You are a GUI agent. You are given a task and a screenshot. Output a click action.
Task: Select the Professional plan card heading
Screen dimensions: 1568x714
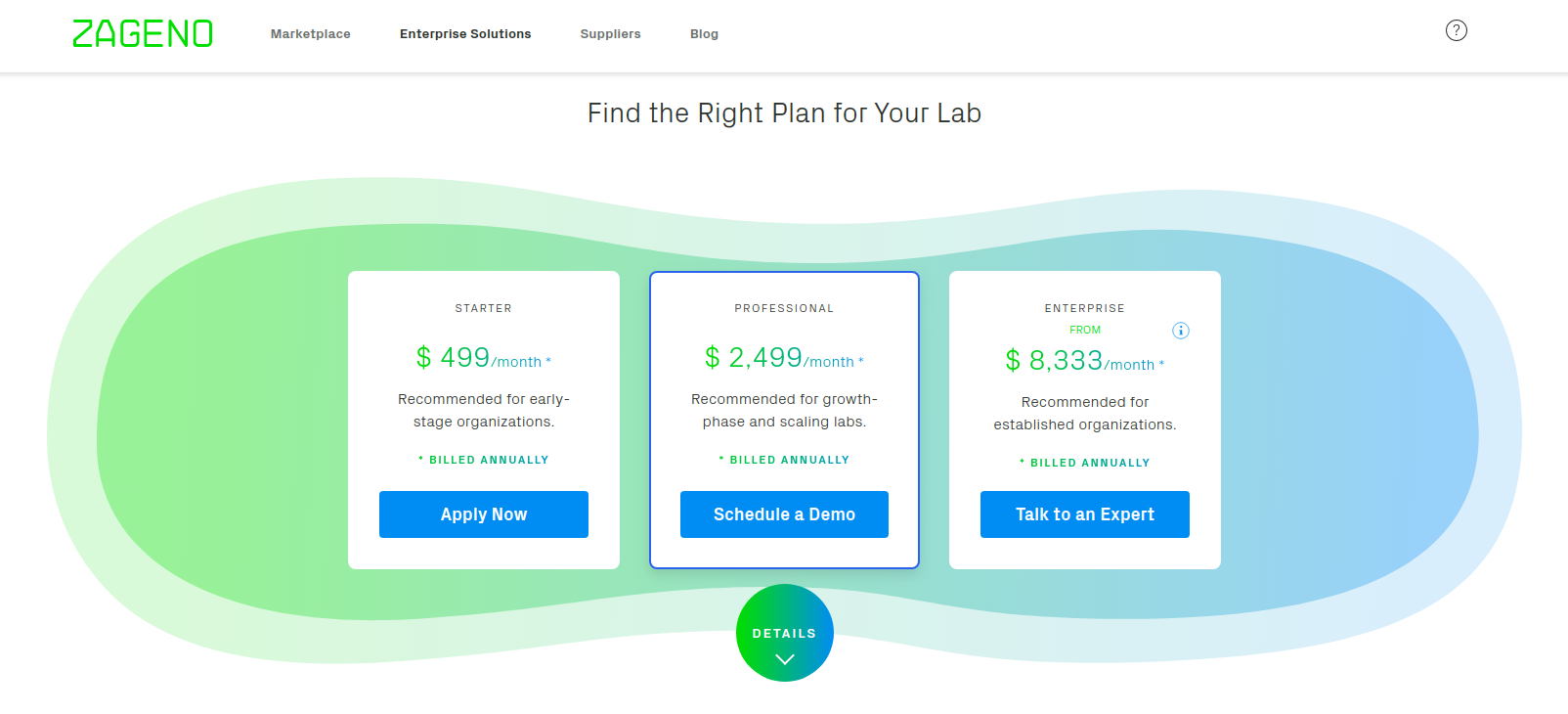coord(784,308)
